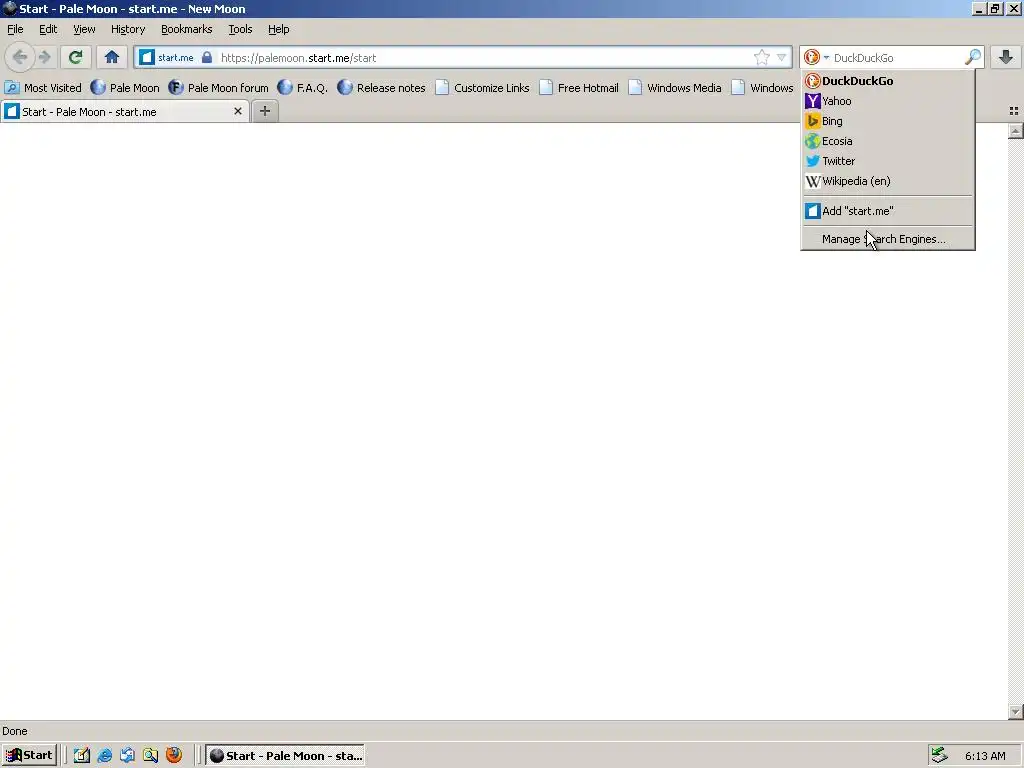Open the Customize Links bookmark
The height and width of the screenshot is (768, 1024).
(x=483, y=88)
